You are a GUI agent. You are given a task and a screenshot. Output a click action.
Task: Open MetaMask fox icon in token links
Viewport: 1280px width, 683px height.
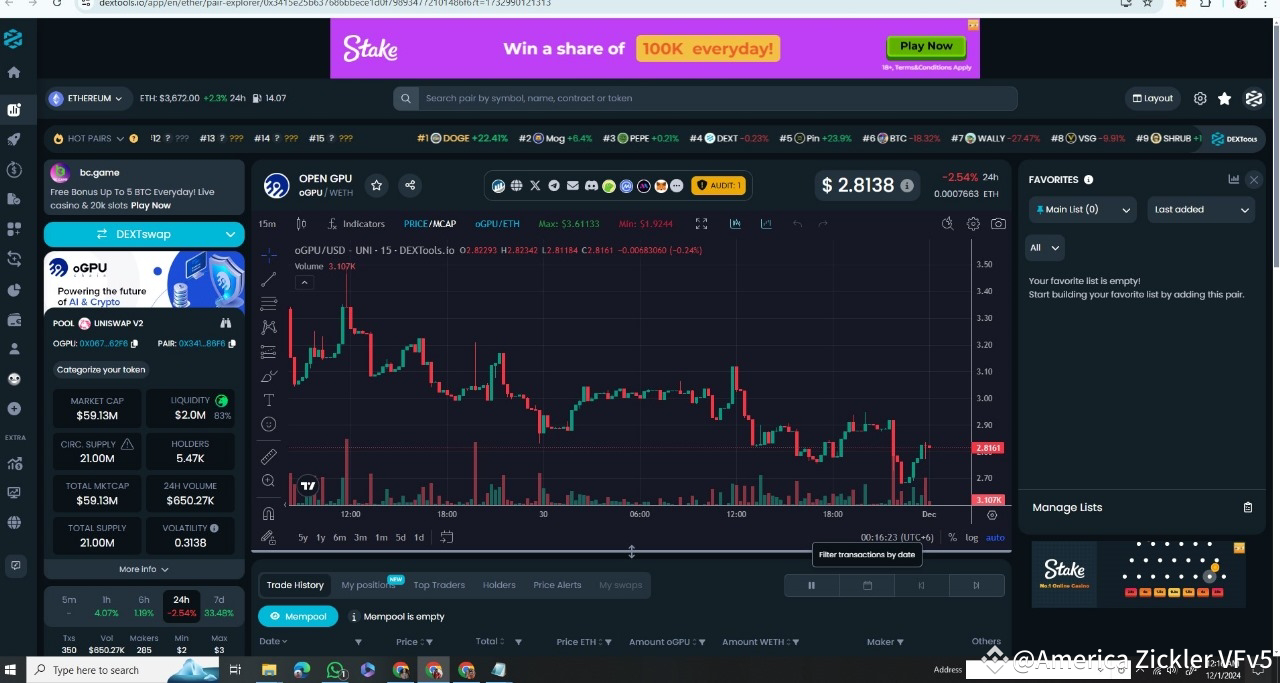coord(660,186)
